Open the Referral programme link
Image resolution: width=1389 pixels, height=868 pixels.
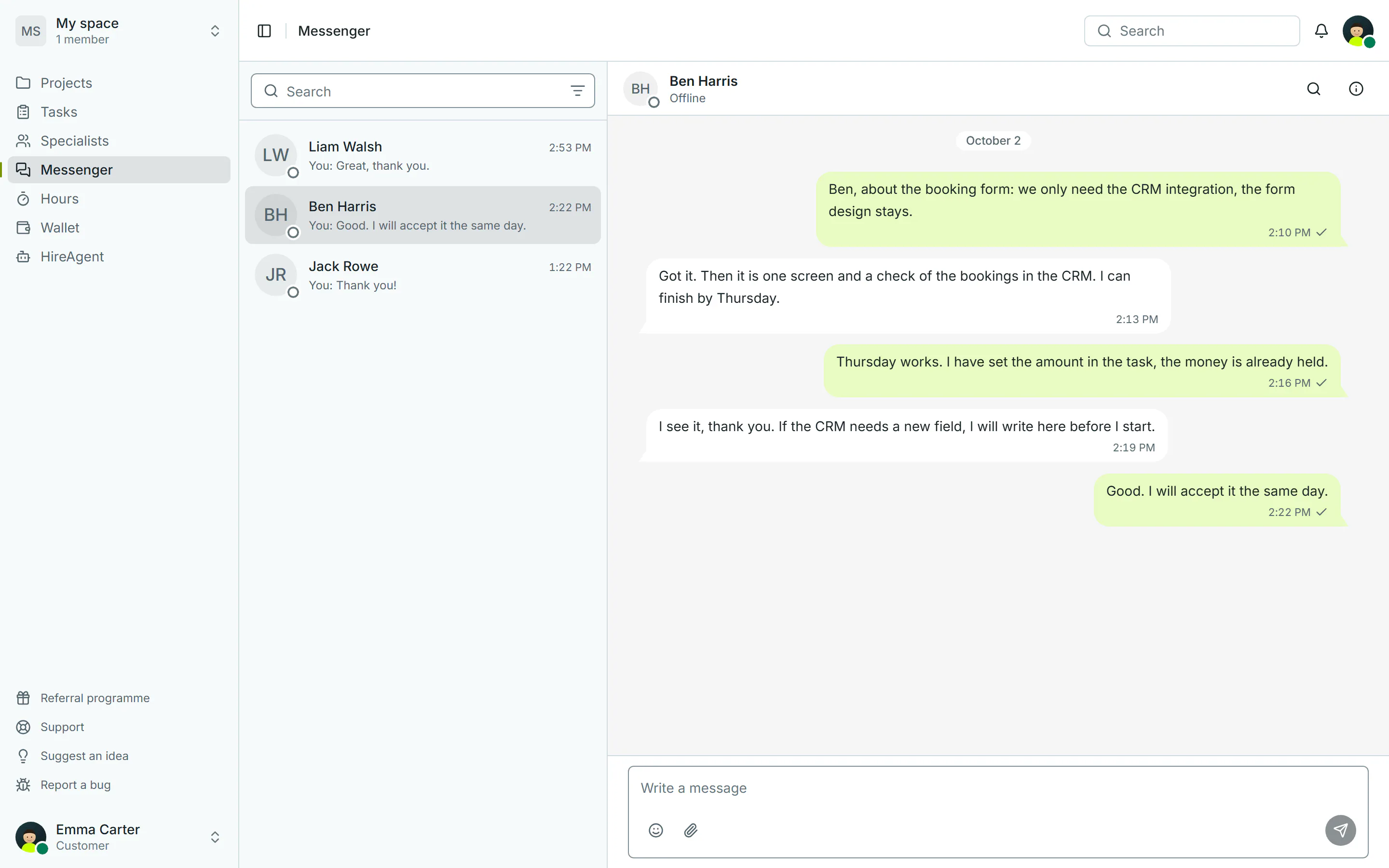(x=120, y=698)
